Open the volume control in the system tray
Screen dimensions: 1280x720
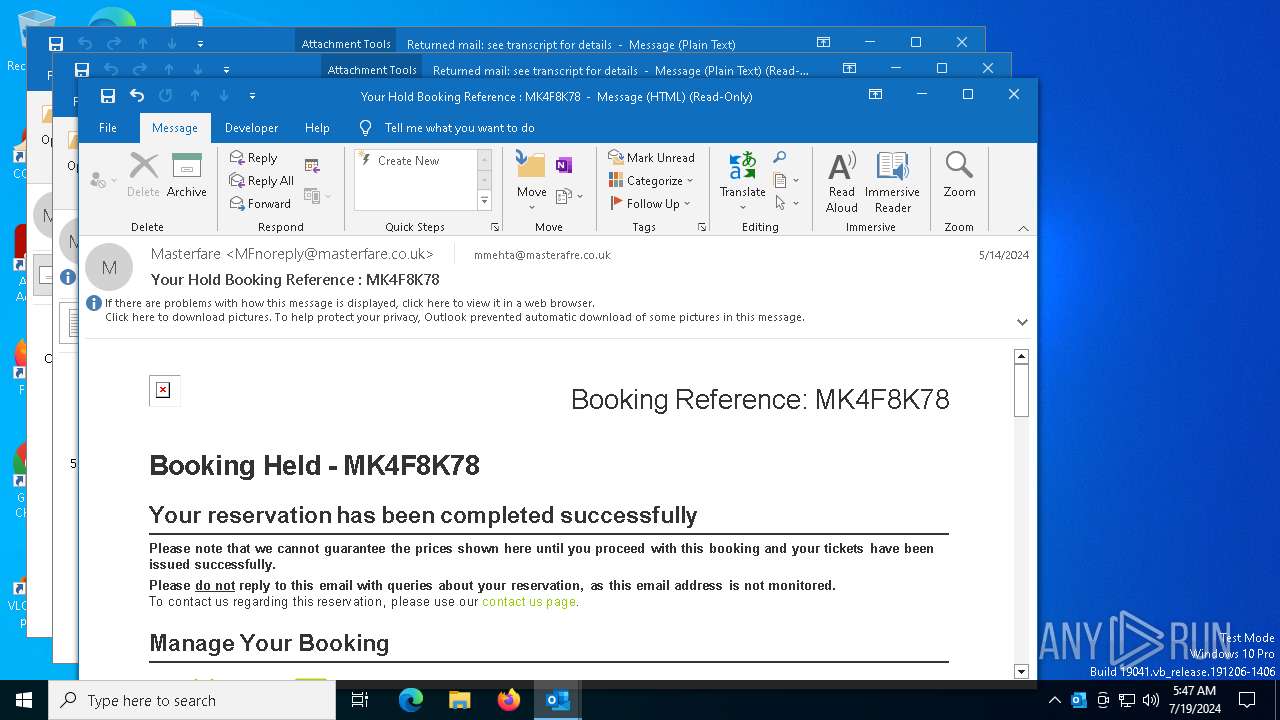click(1151, 700)
